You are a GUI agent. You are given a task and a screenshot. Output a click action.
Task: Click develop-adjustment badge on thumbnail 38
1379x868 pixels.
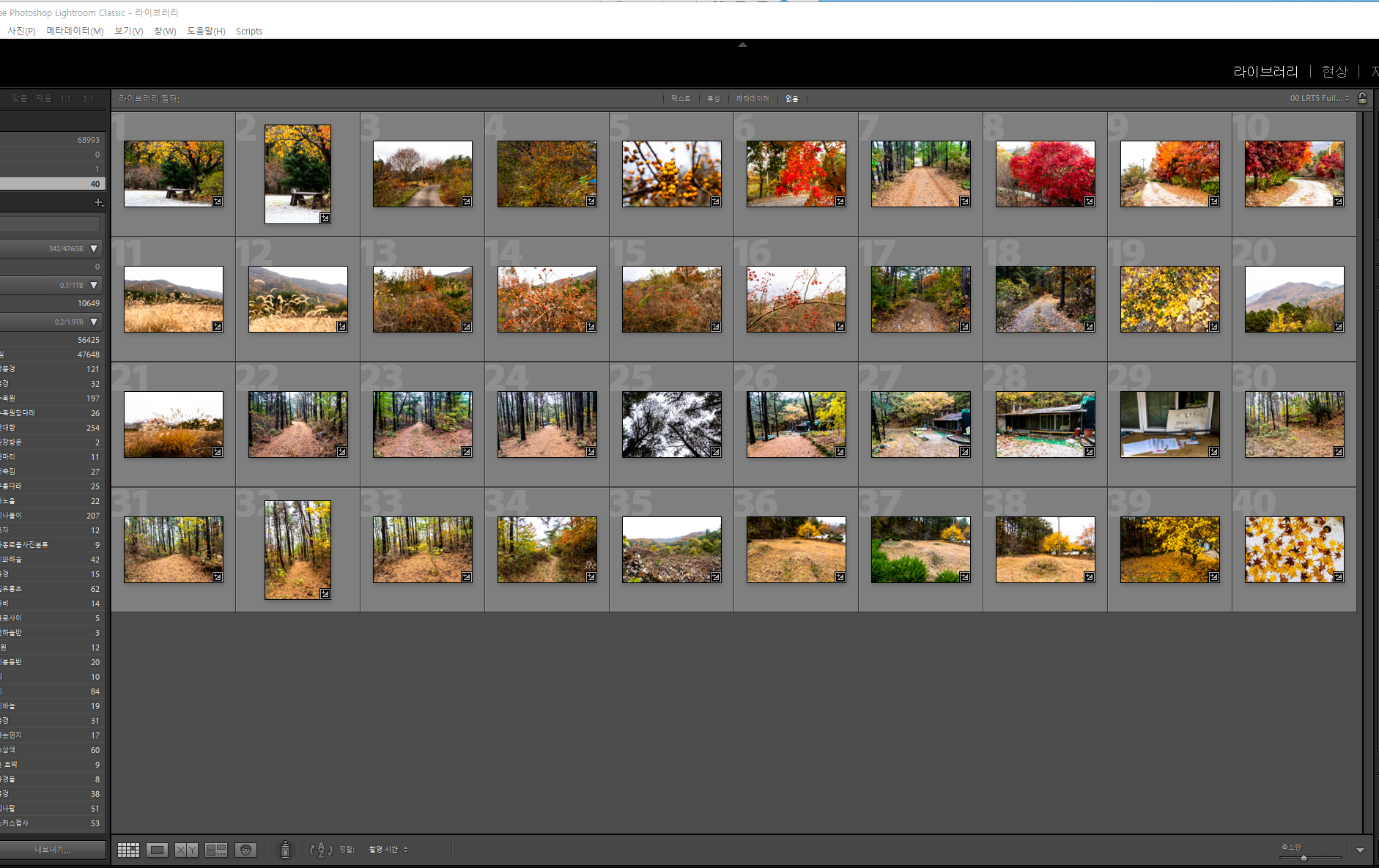[x=1090, y=577]
